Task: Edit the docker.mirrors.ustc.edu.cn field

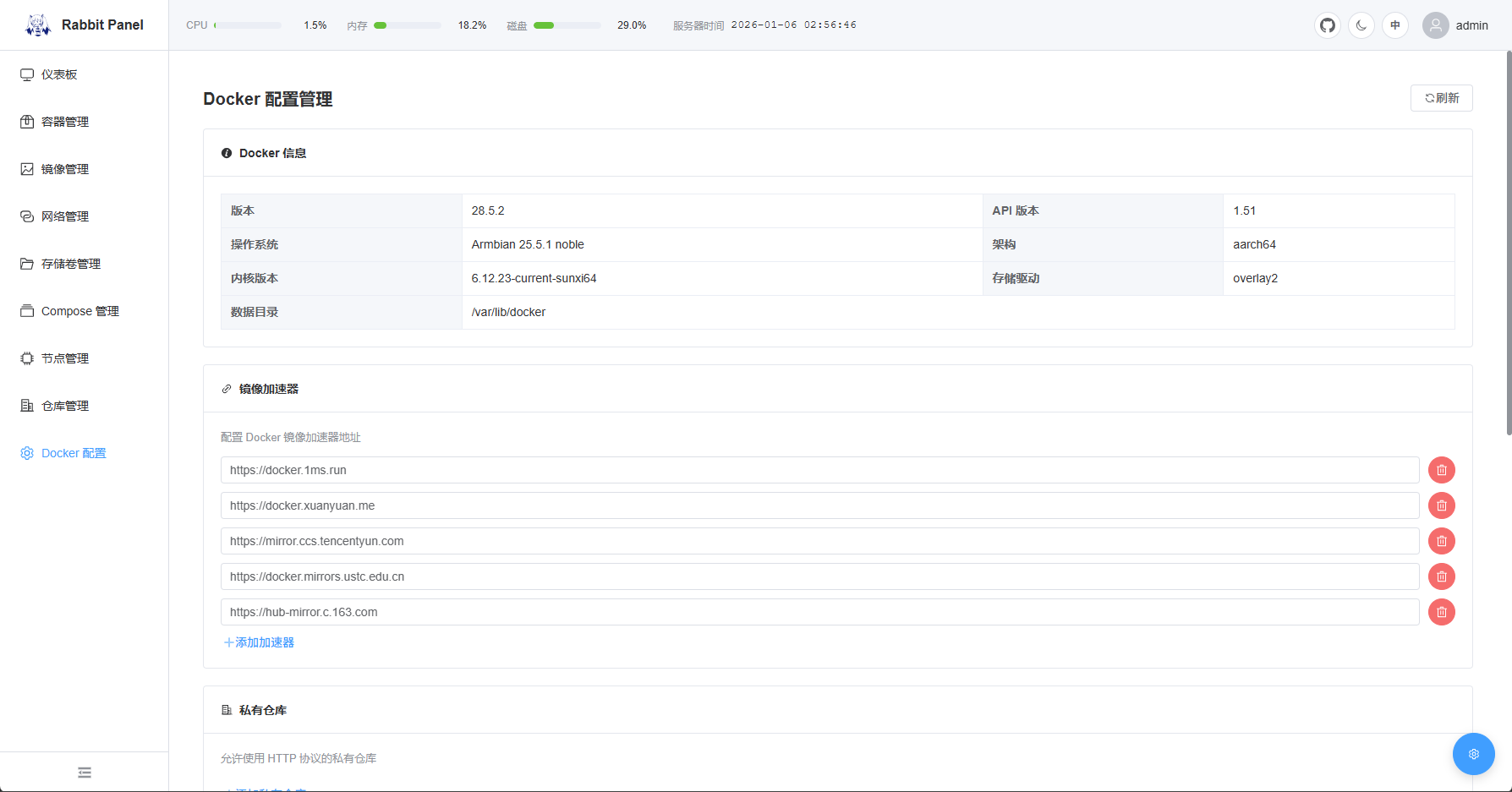Action: pos(820,576)
